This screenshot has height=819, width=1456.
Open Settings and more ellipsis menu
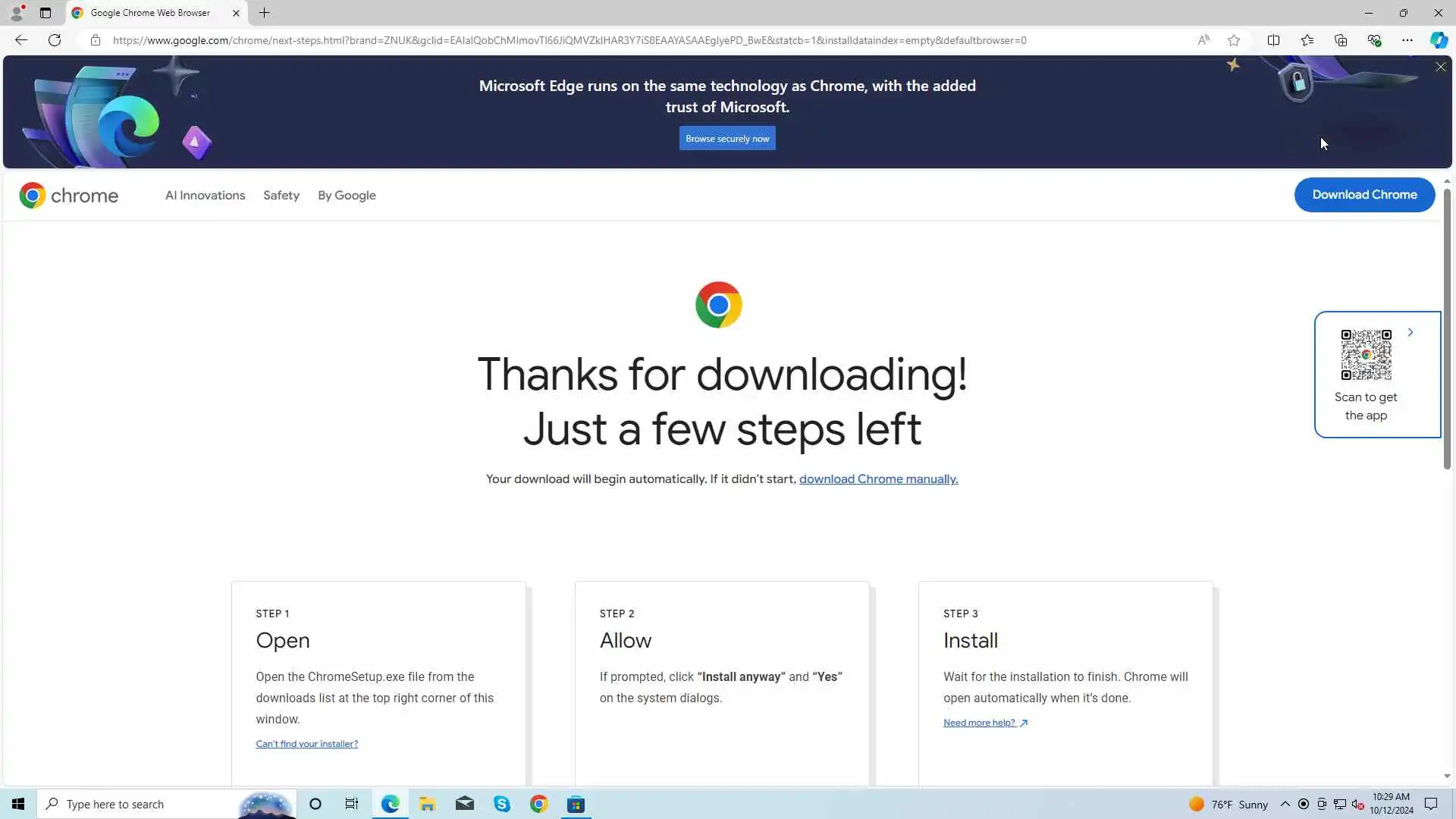tap(1407, 40)
